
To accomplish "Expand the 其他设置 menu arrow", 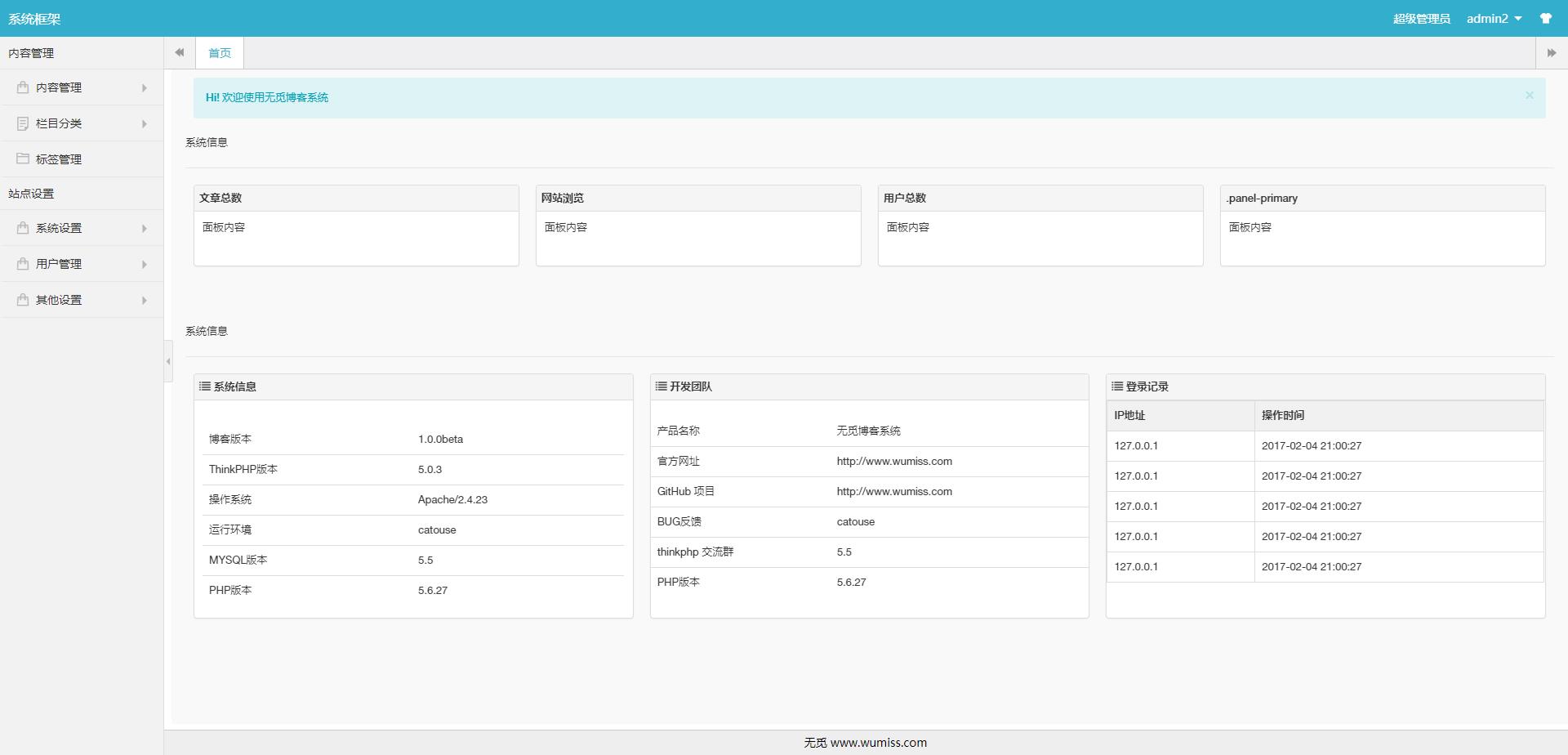I will tap(145, 300).
